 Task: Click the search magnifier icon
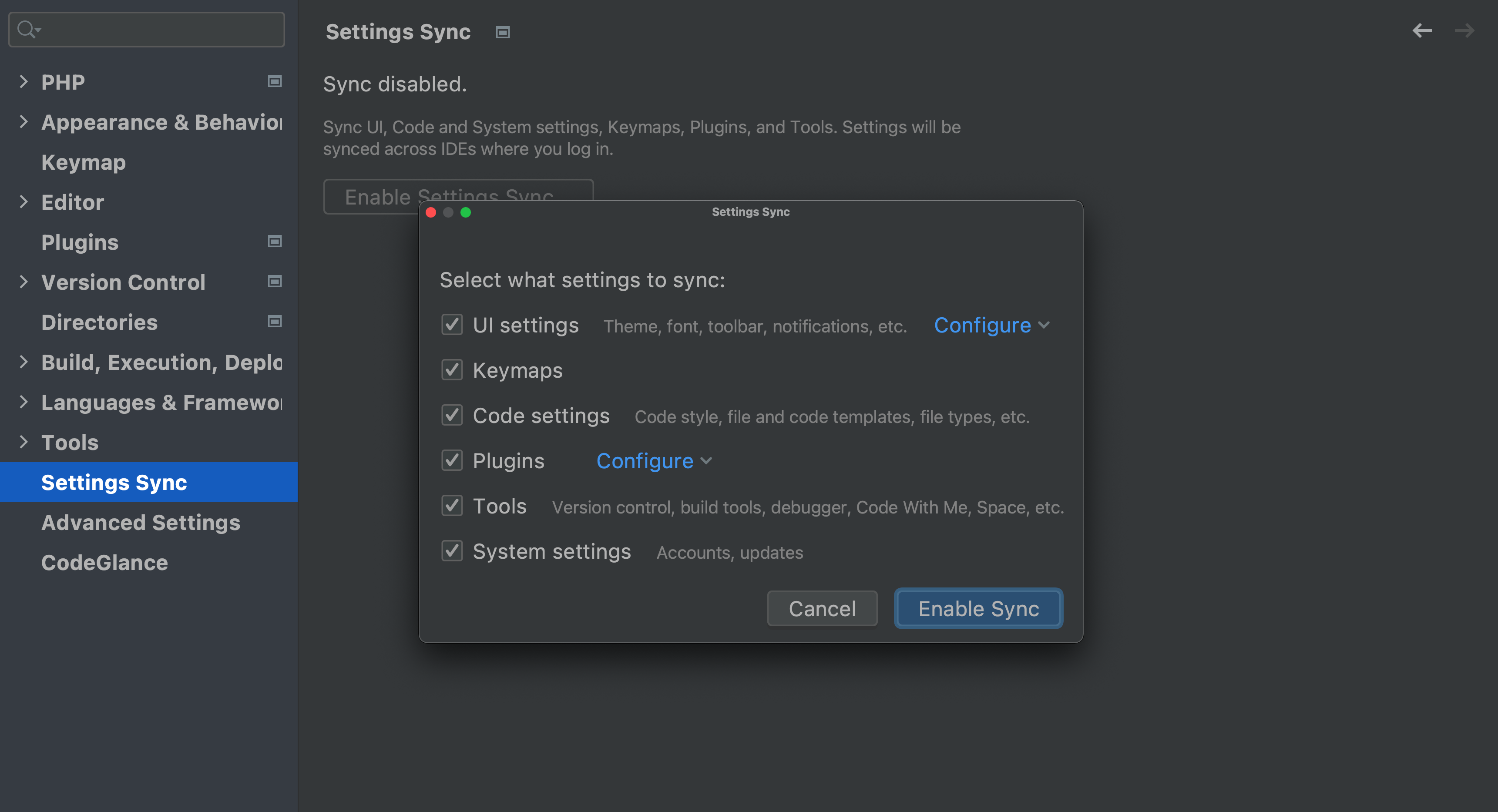point(27,29)
